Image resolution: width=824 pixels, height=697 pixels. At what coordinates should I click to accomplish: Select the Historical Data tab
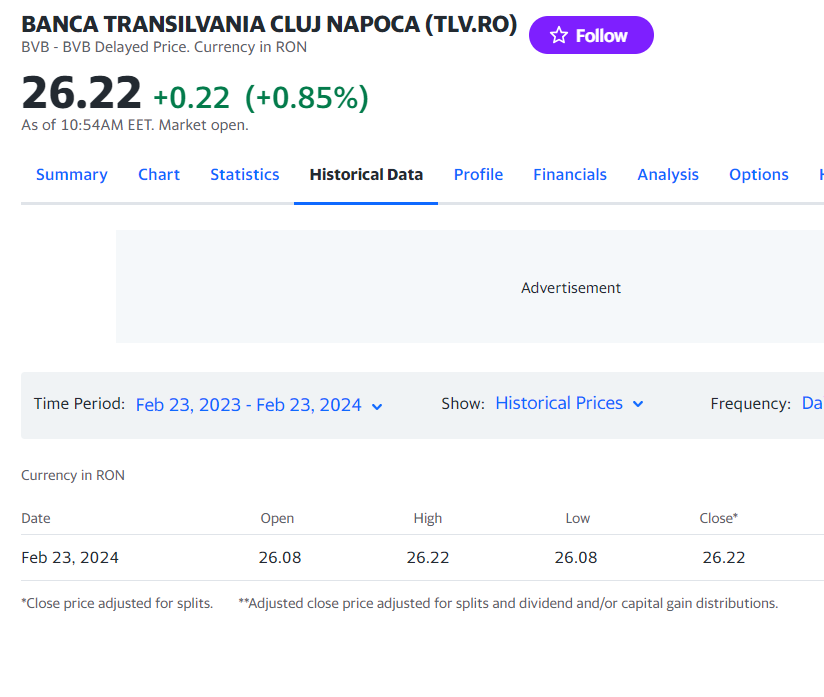(366, 174)
